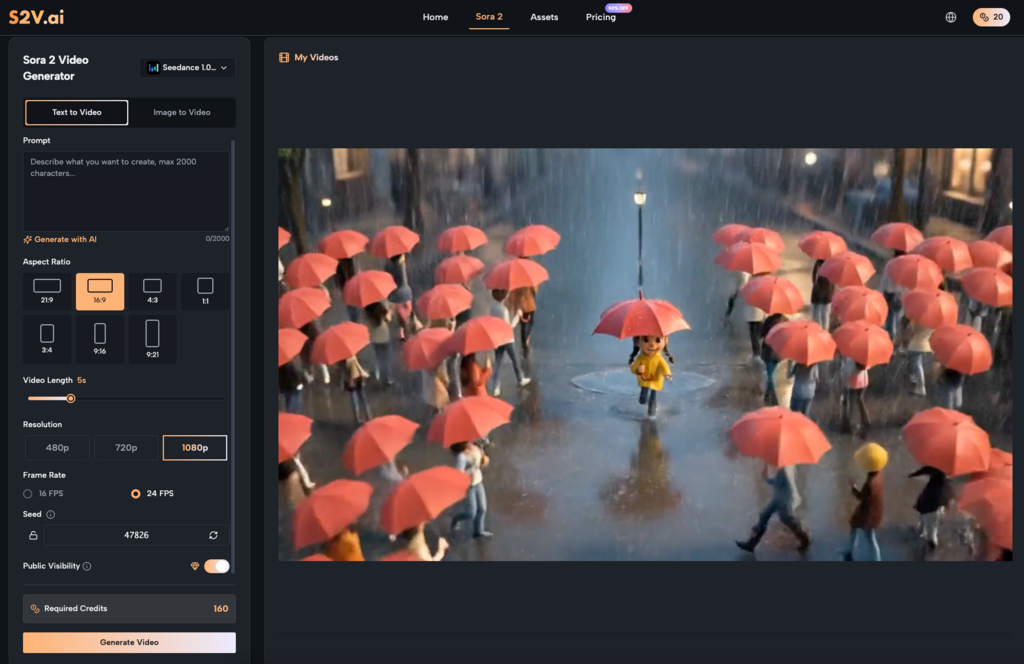1024x664 pixels.
Task: Click the Seed info icon
Action: pyautogui.click(x=51, y=515)
